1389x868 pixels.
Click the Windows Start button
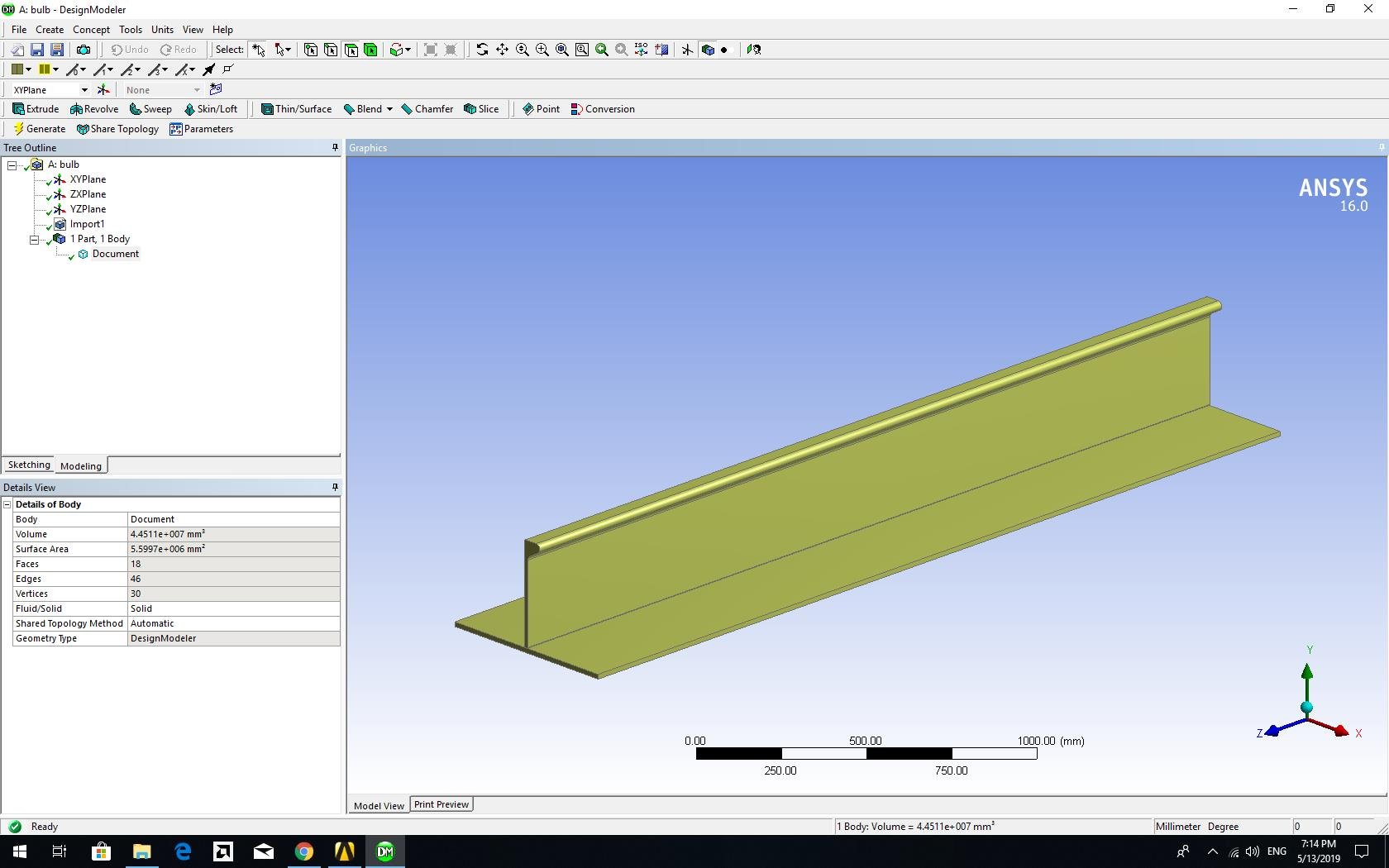tap(20, 851)
